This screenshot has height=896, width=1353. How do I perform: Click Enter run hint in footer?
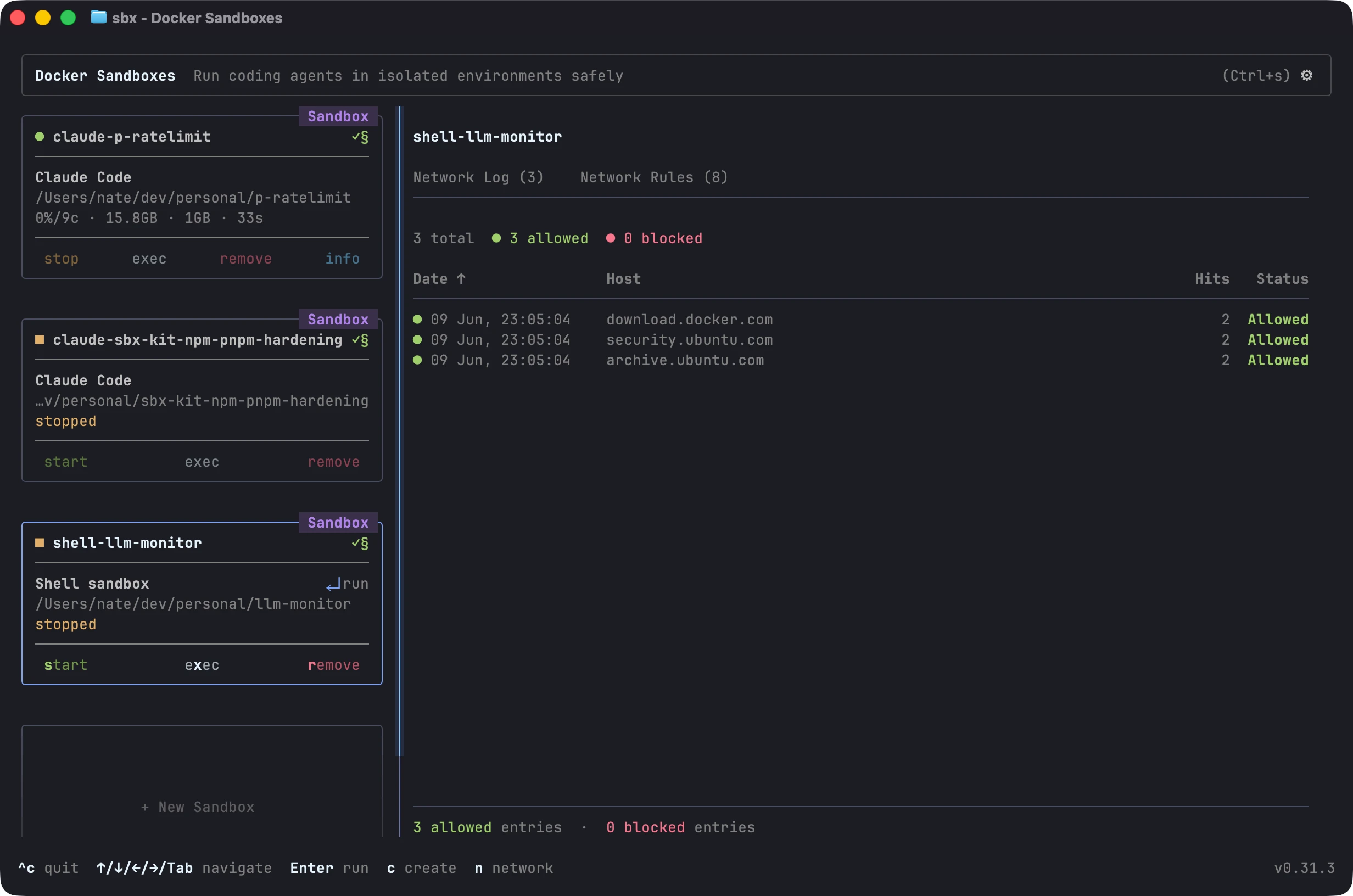(329, 868)
